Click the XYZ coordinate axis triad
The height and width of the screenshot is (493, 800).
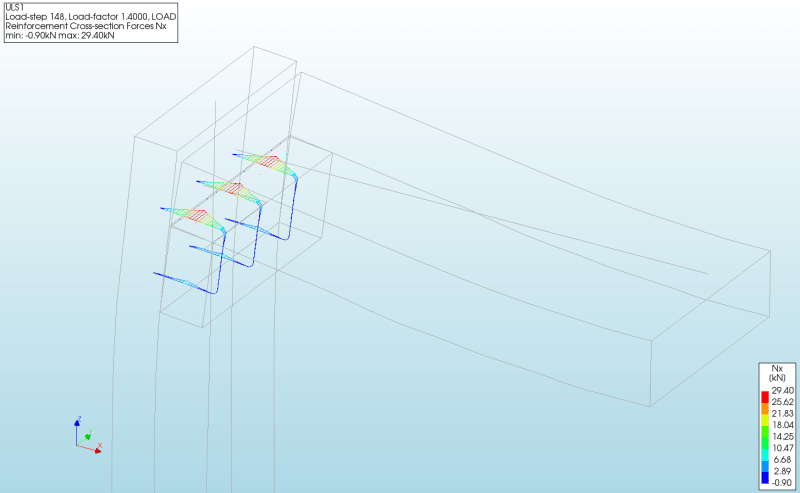coord(88,435)
